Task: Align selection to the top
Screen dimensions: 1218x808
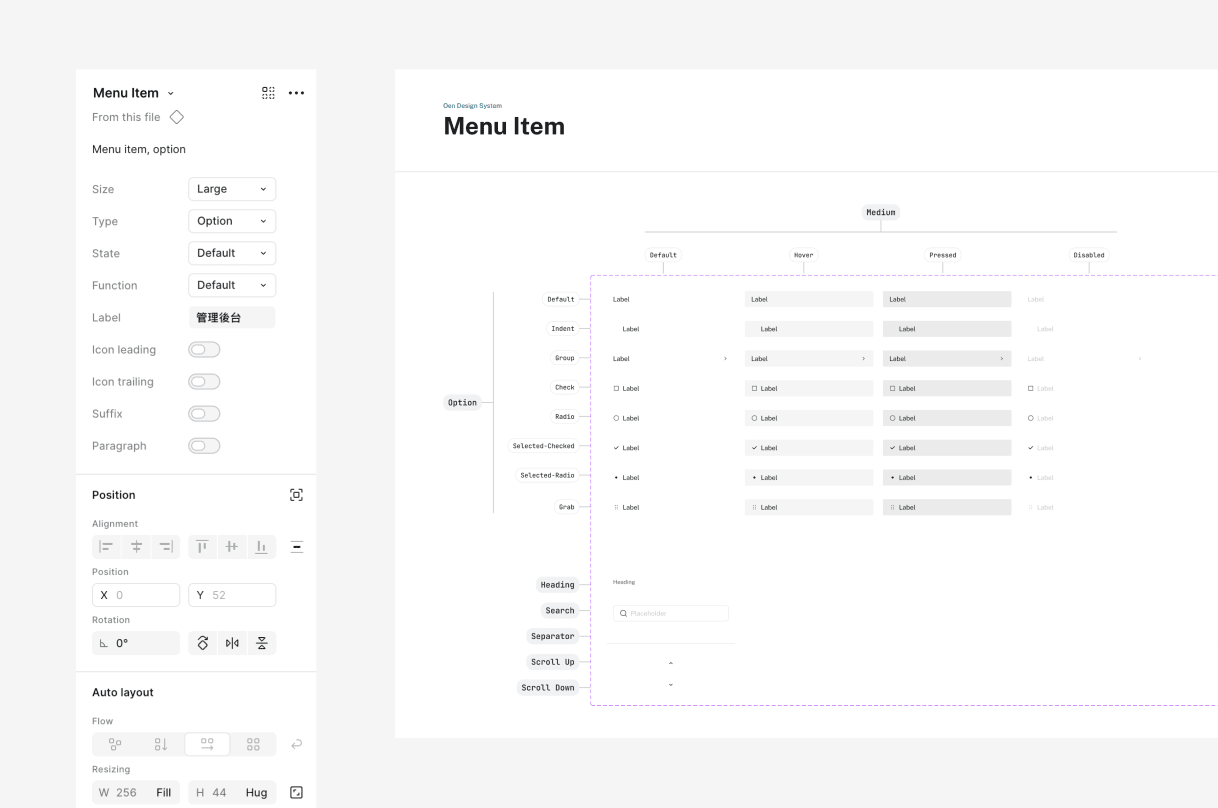Action: tap(203, 546)
